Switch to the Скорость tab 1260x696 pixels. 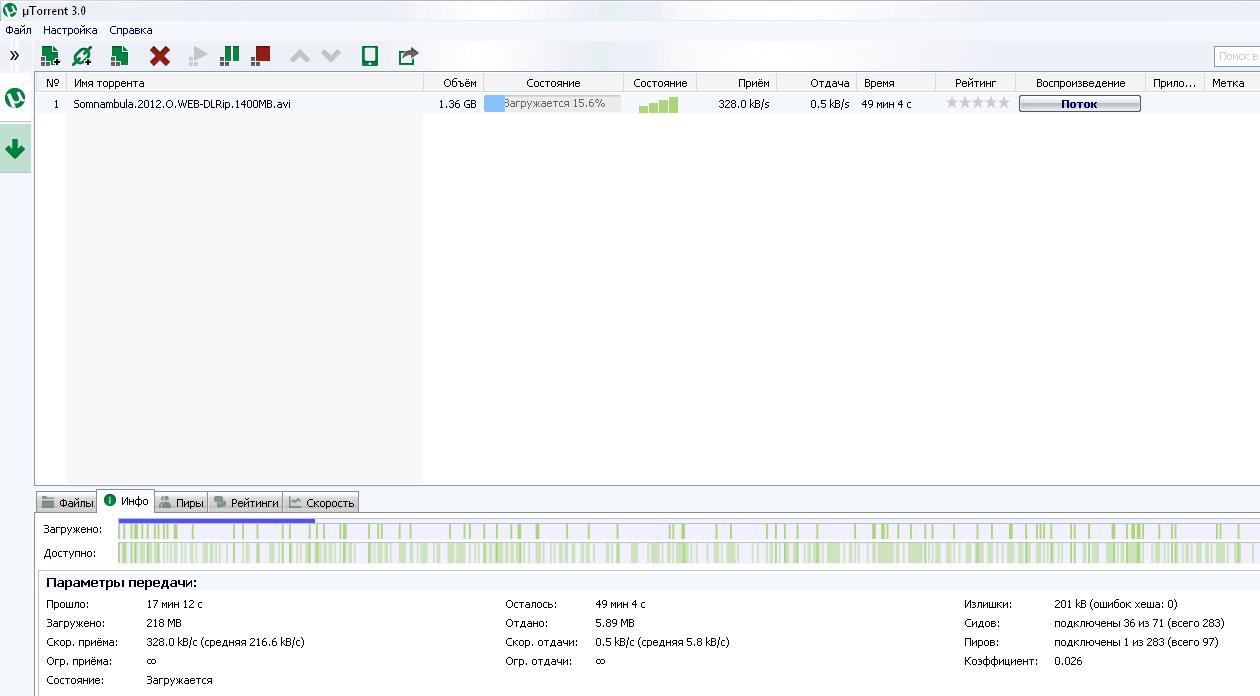[321, 502]
